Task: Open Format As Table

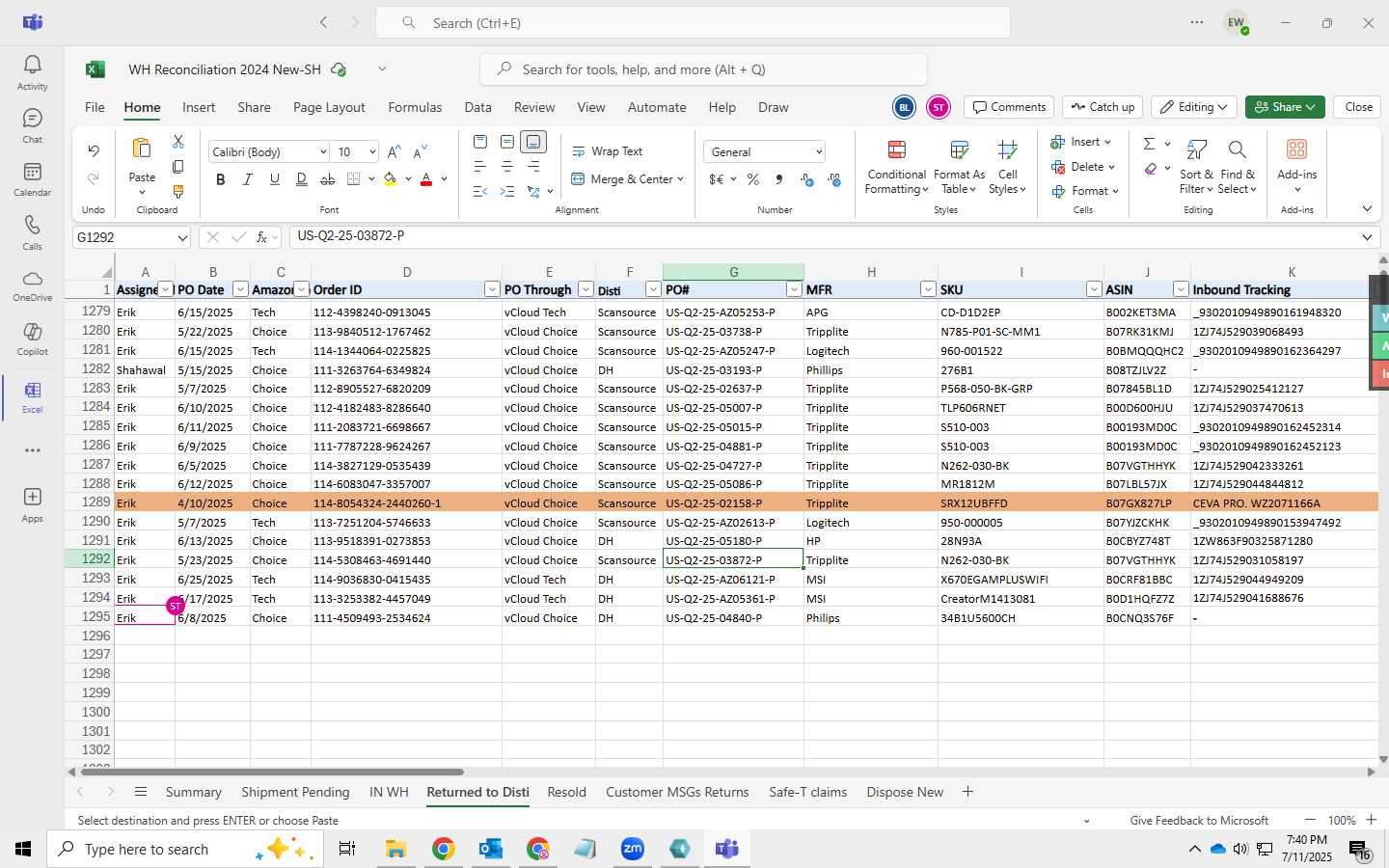Action: point(959,166)
